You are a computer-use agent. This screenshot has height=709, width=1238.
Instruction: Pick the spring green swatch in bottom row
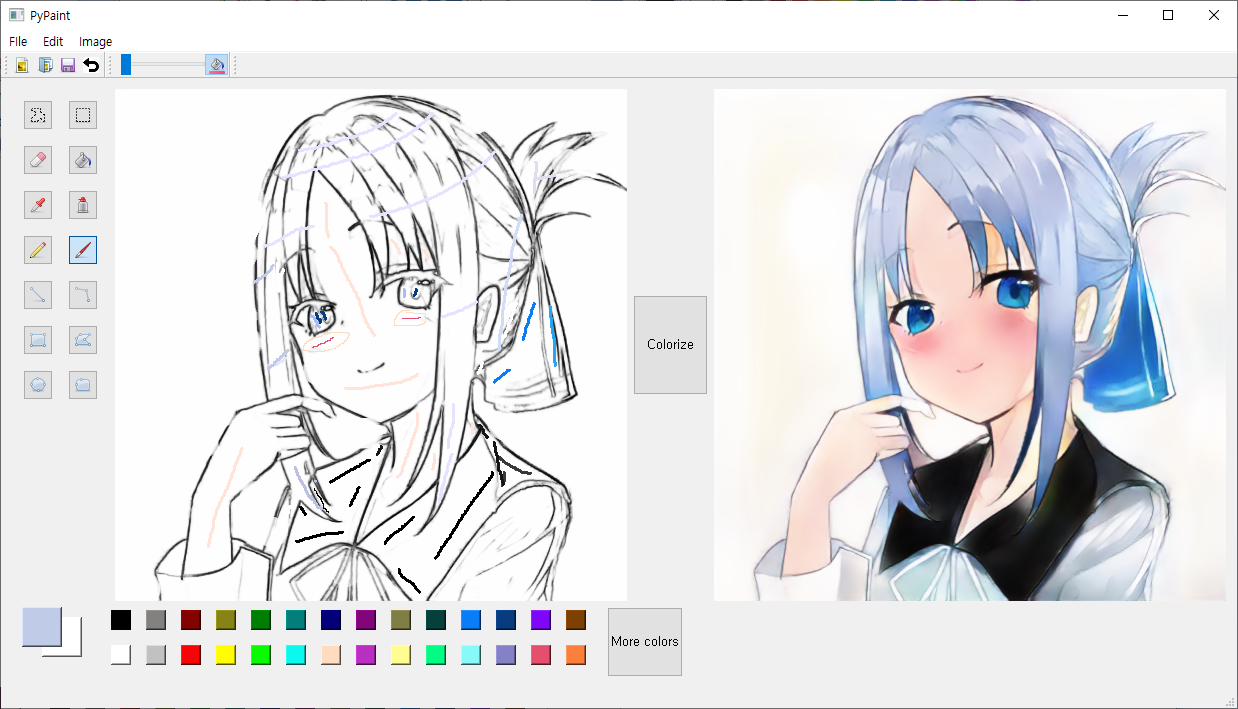tap(436, 655)
